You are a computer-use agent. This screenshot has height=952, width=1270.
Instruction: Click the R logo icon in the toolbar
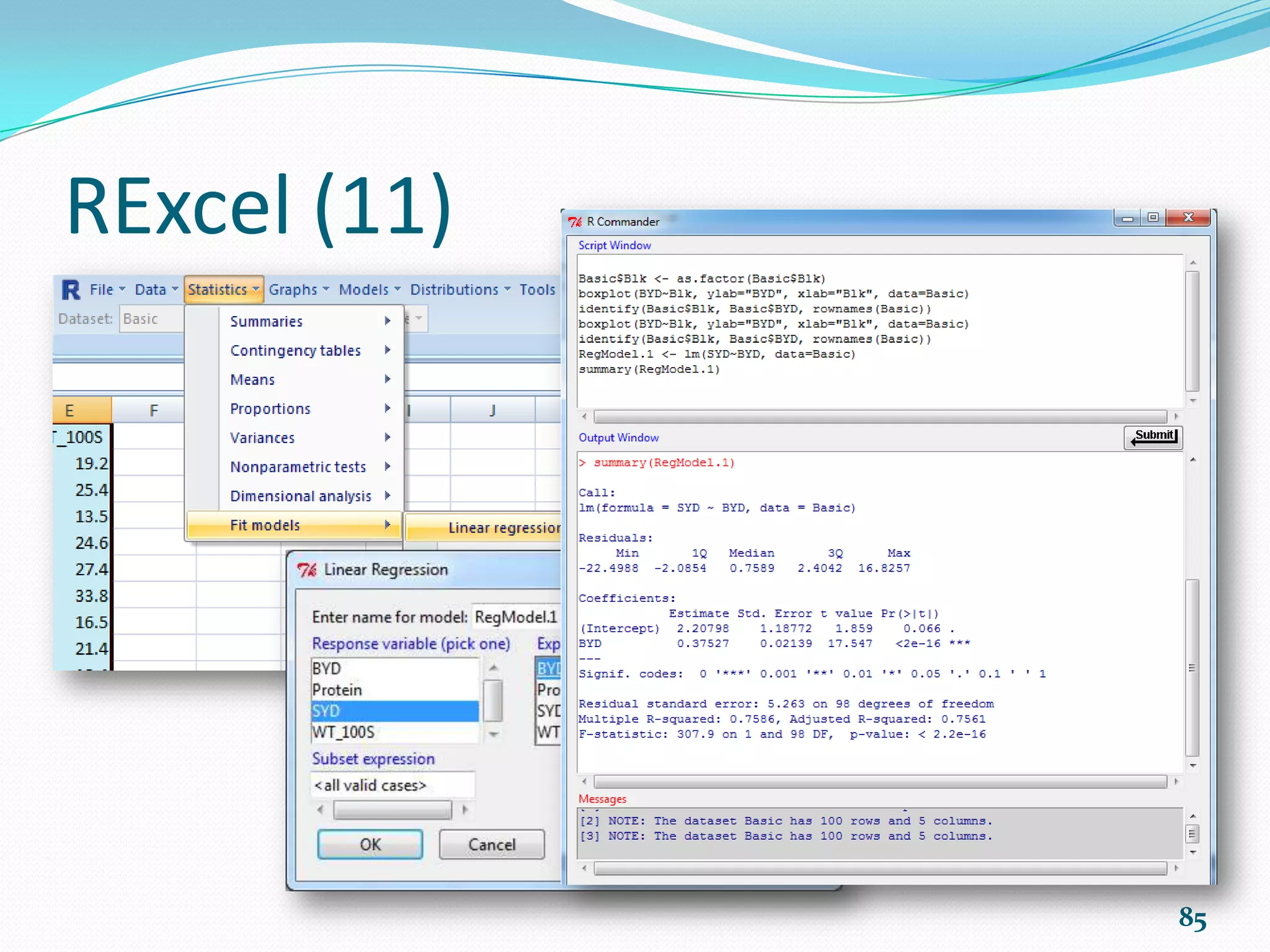click(71, 289)
